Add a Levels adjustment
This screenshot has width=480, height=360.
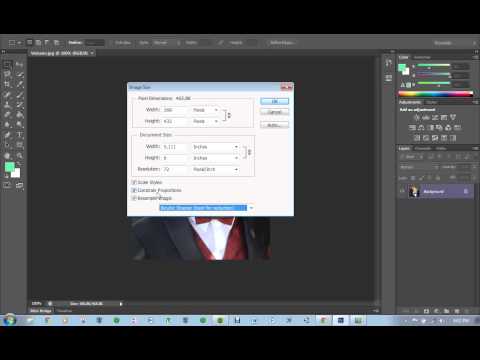pyautogui.click(x=426, y=117)
